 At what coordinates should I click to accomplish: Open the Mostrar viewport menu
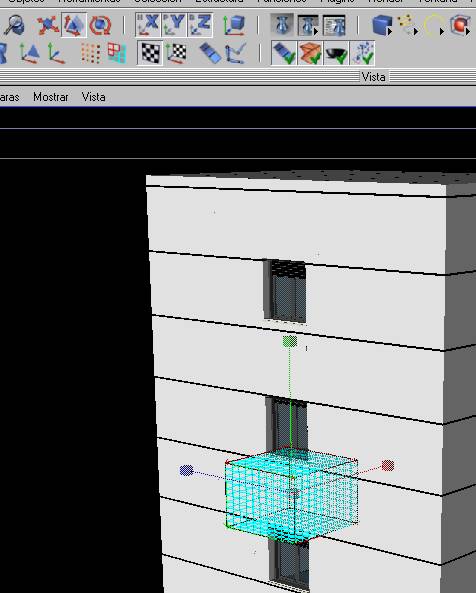[x=51, y=97]
